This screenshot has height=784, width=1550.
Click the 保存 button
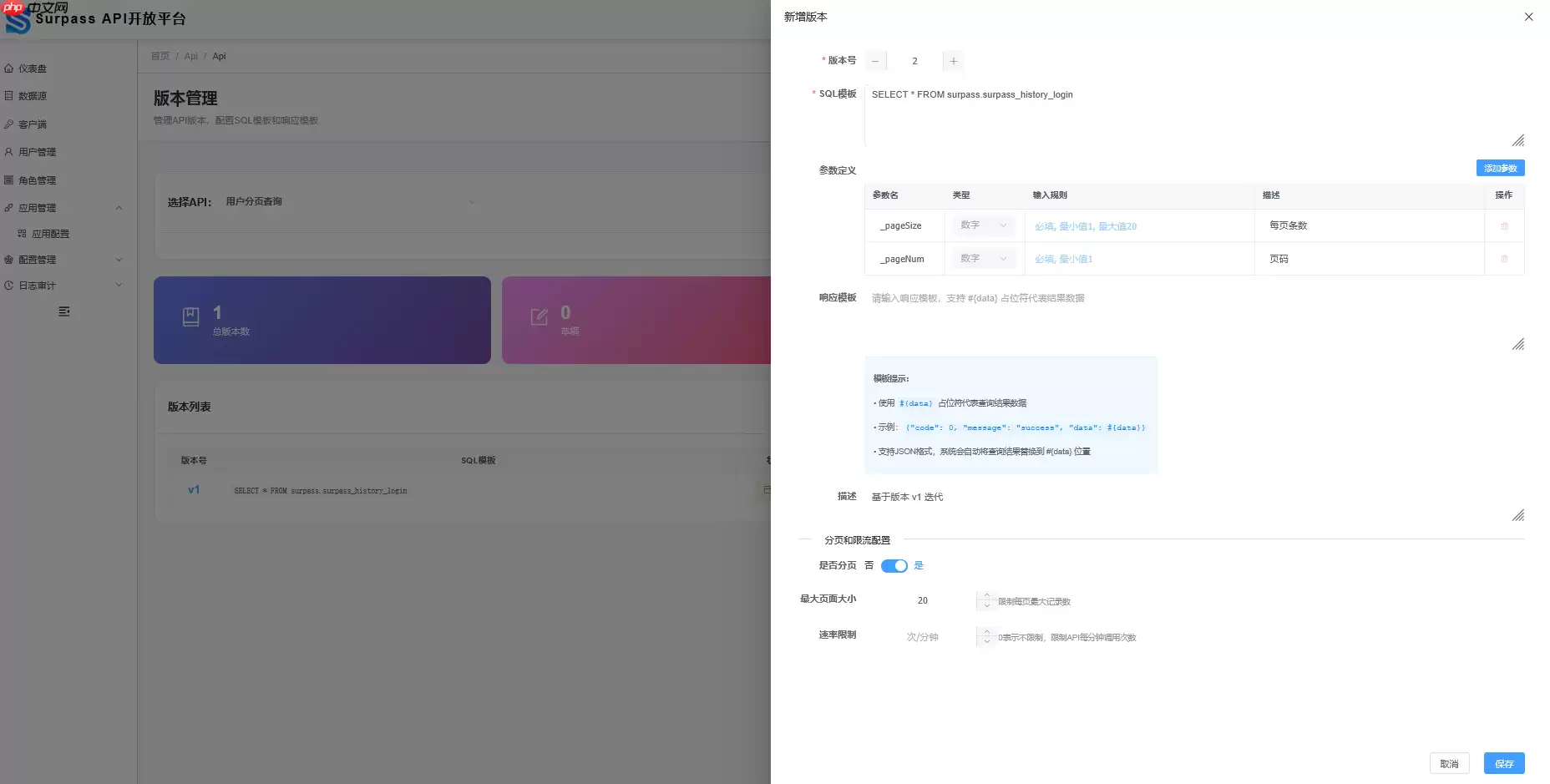[1504, 763]
